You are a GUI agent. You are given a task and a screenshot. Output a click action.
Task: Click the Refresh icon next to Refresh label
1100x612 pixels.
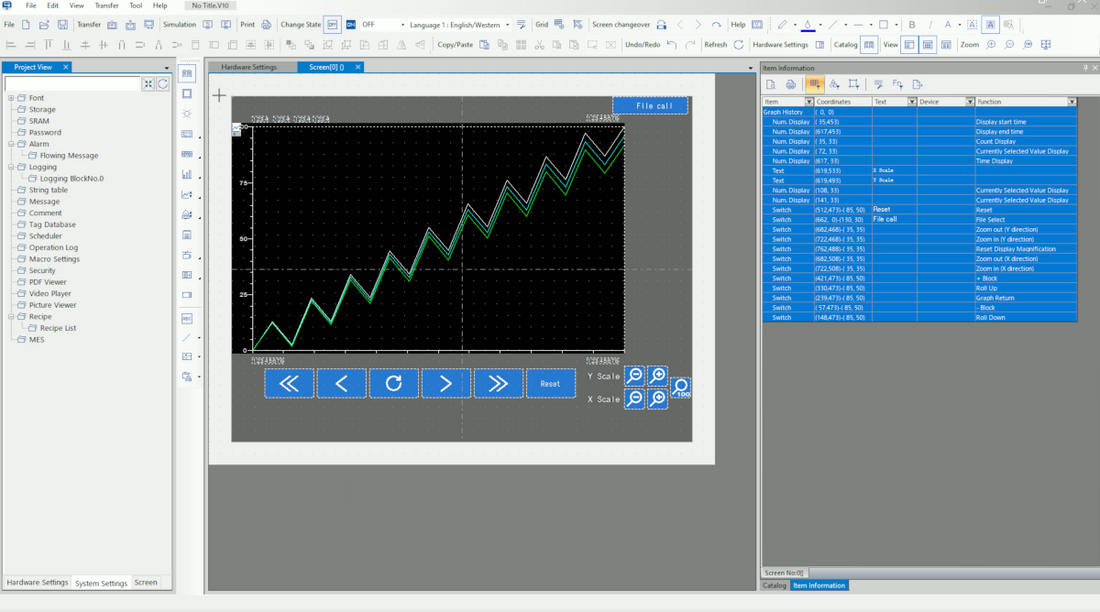pyautogui.click(x=738, y=45)
